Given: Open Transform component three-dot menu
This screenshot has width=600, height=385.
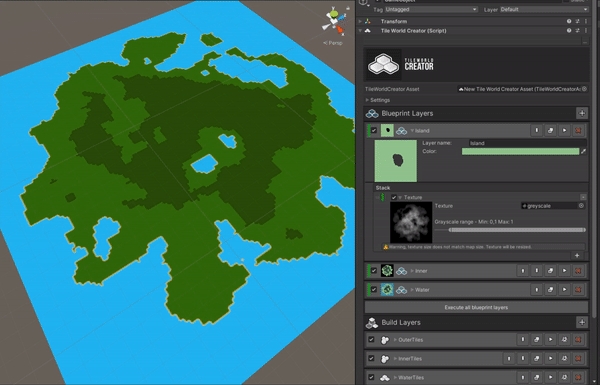Looking at the screenshot, I should [586, 21].
